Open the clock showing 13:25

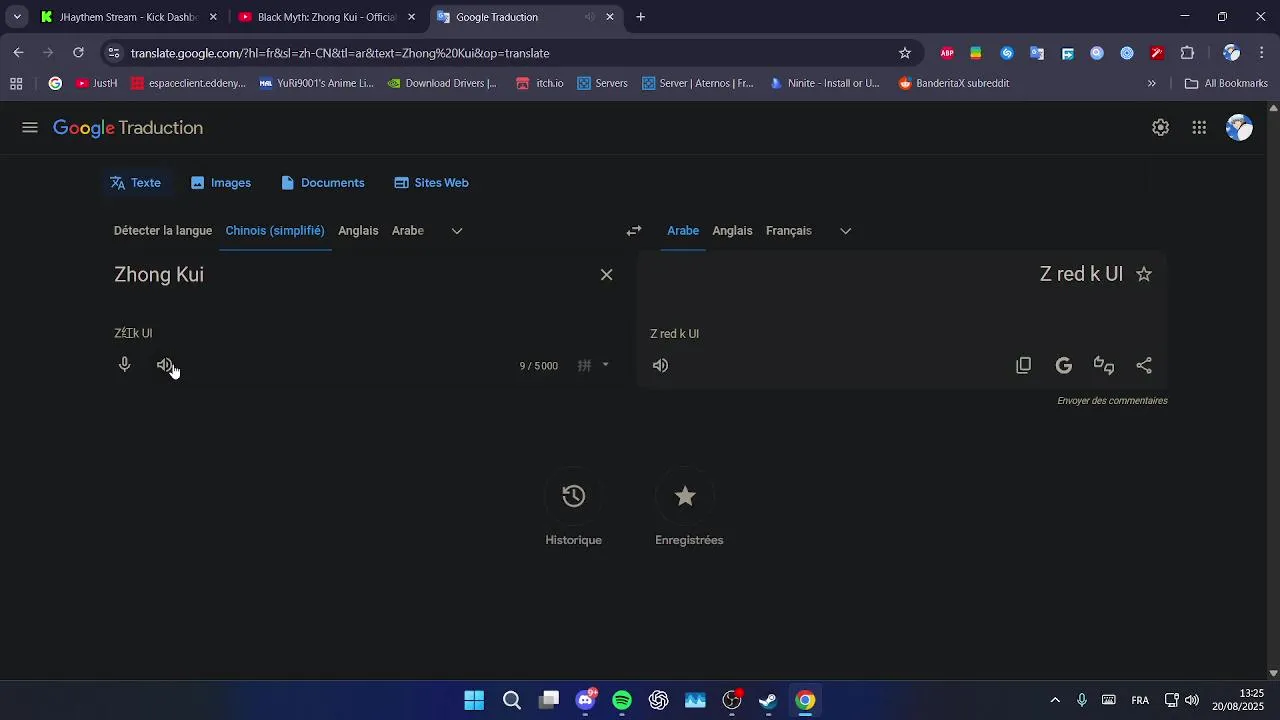(1238, 700)
